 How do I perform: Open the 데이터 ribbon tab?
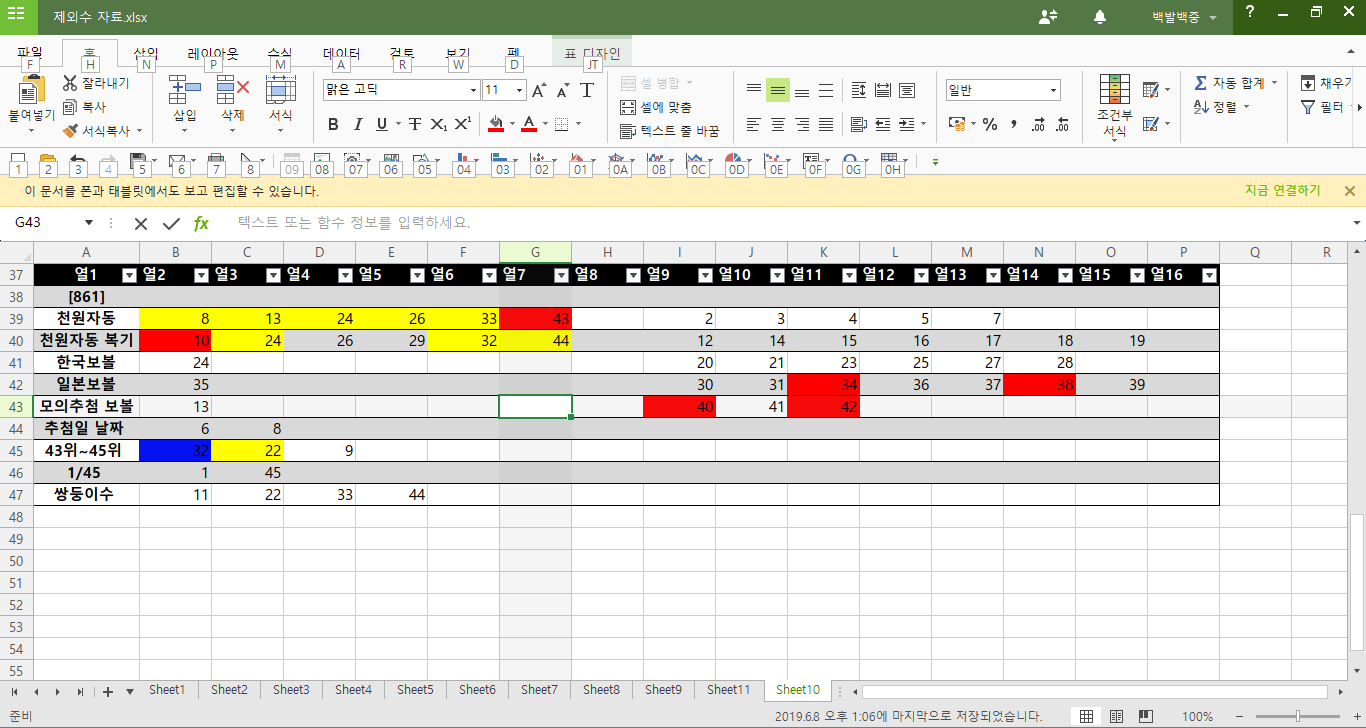(341, 54)
